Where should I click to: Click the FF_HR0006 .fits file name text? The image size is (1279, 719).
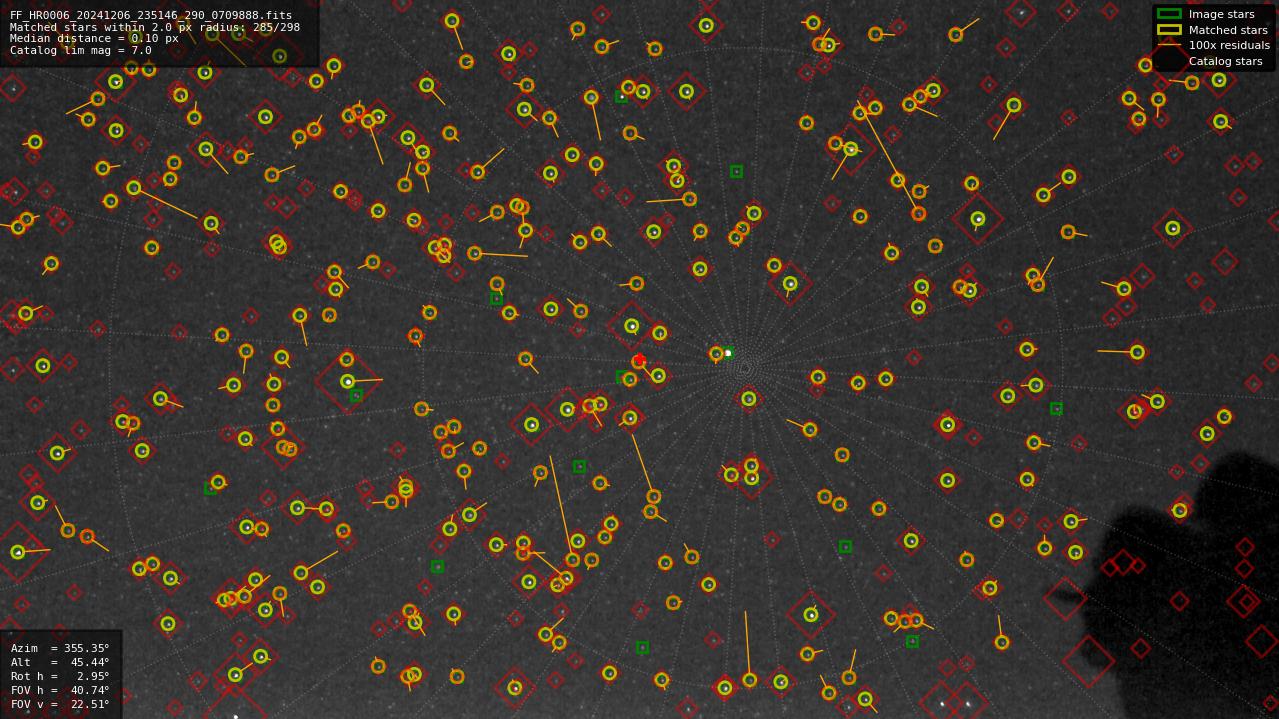pyautogui.click(x=151, y=16)
